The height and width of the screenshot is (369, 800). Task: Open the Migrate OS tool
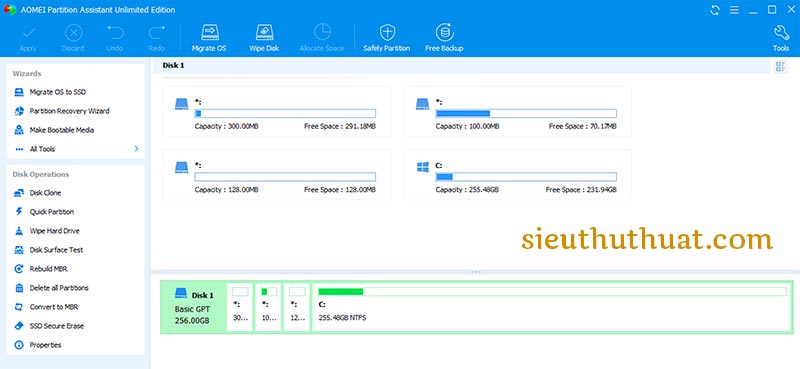209,38
